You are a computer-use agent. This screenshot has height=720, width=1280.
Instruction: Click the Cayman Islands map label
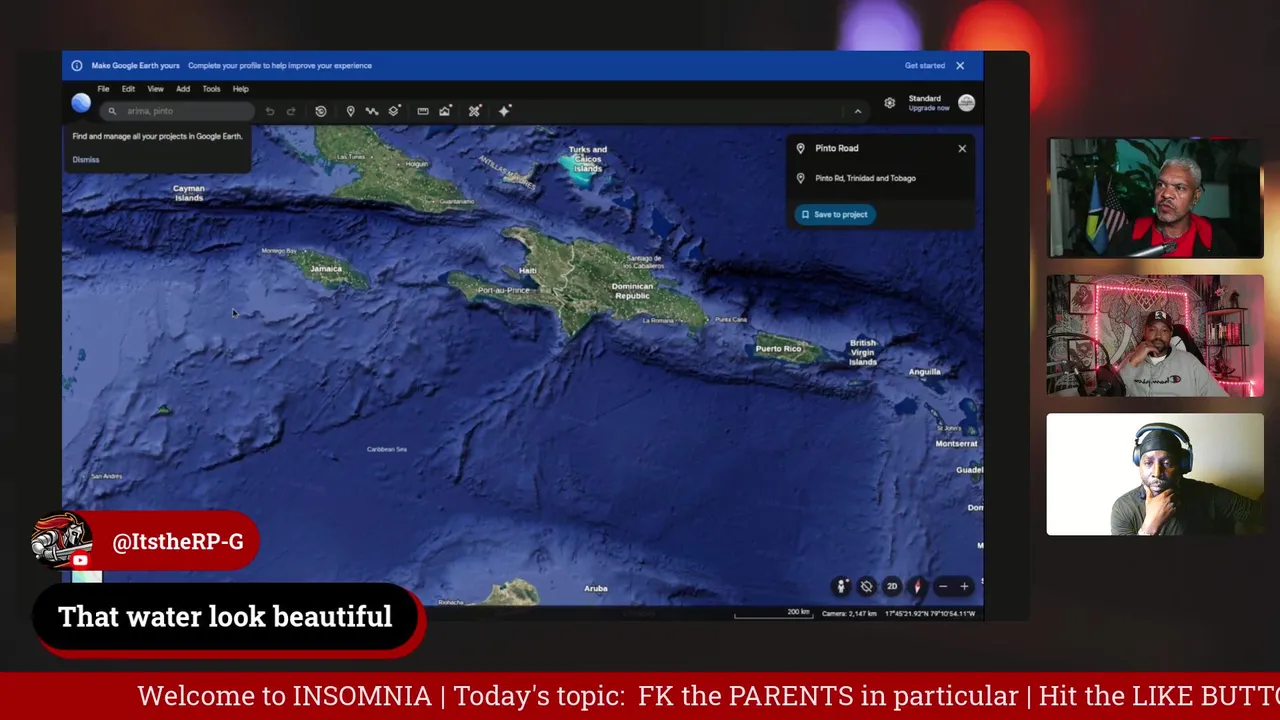(x=189, y=193)
